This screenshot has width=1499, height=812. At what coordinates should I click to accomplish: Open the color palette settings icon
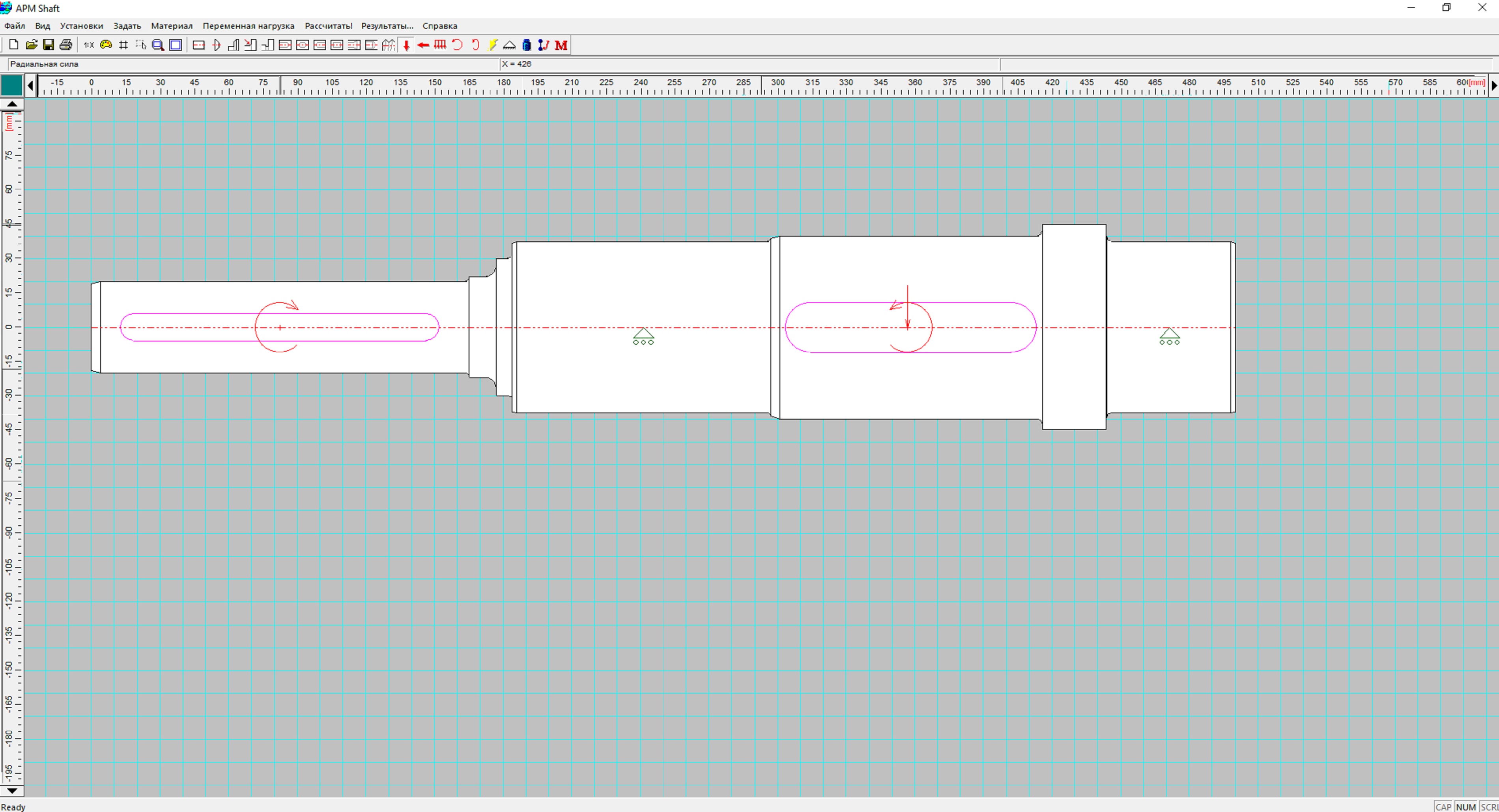(106, 45)
